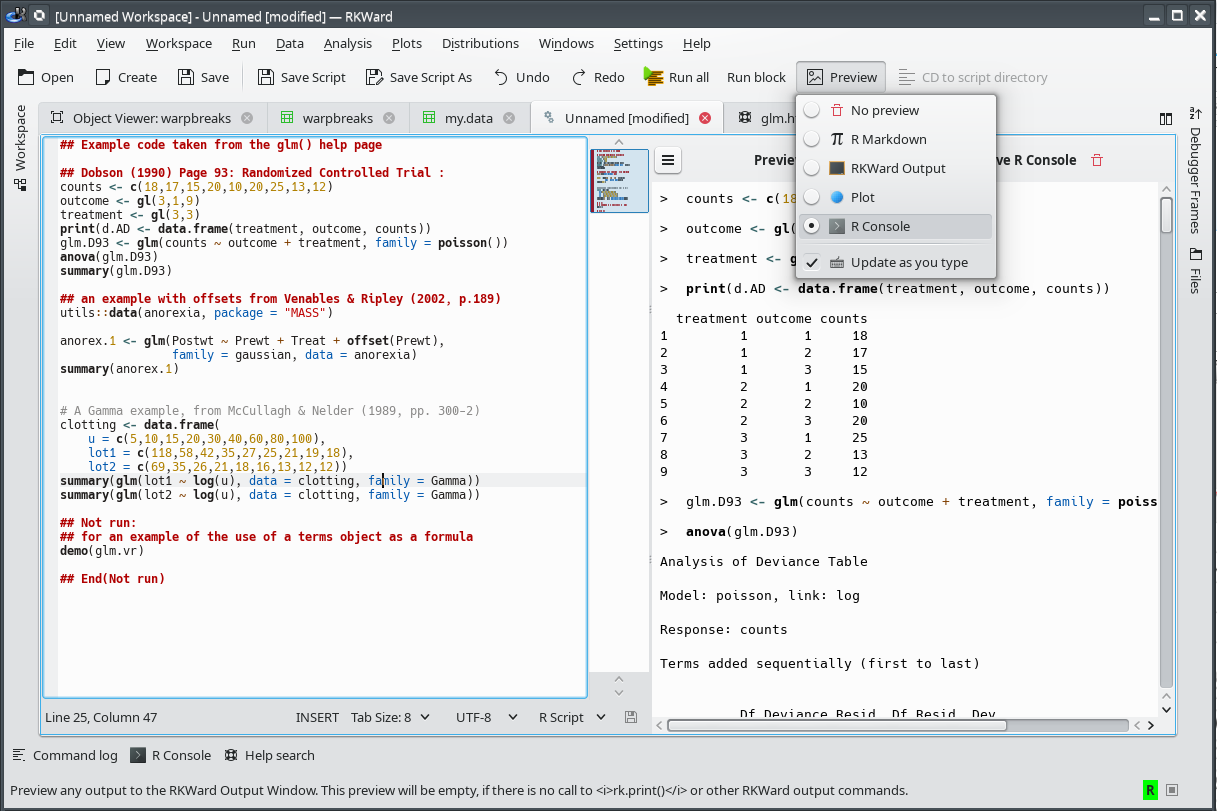Switch to the my.data tab

coord(468,118)
